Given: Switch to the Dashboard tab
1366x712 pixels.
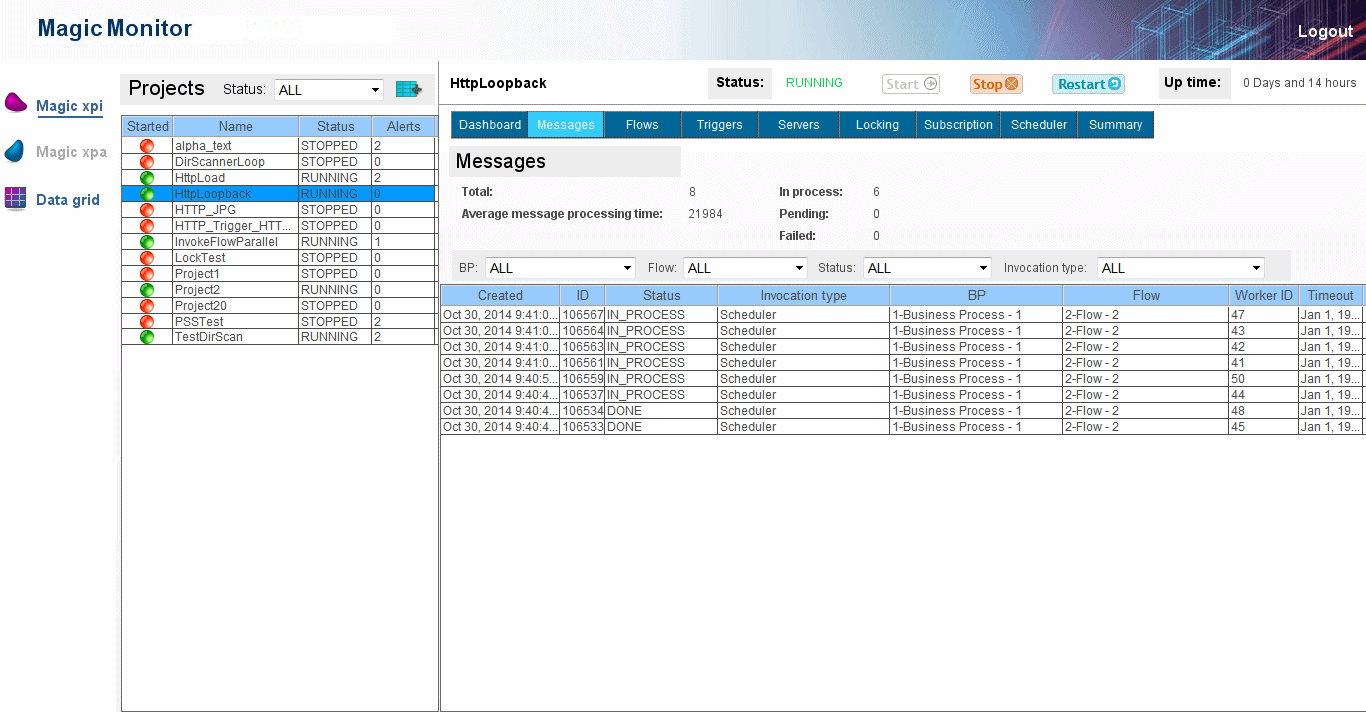Looking at the screenshot, I should [490, 125].
